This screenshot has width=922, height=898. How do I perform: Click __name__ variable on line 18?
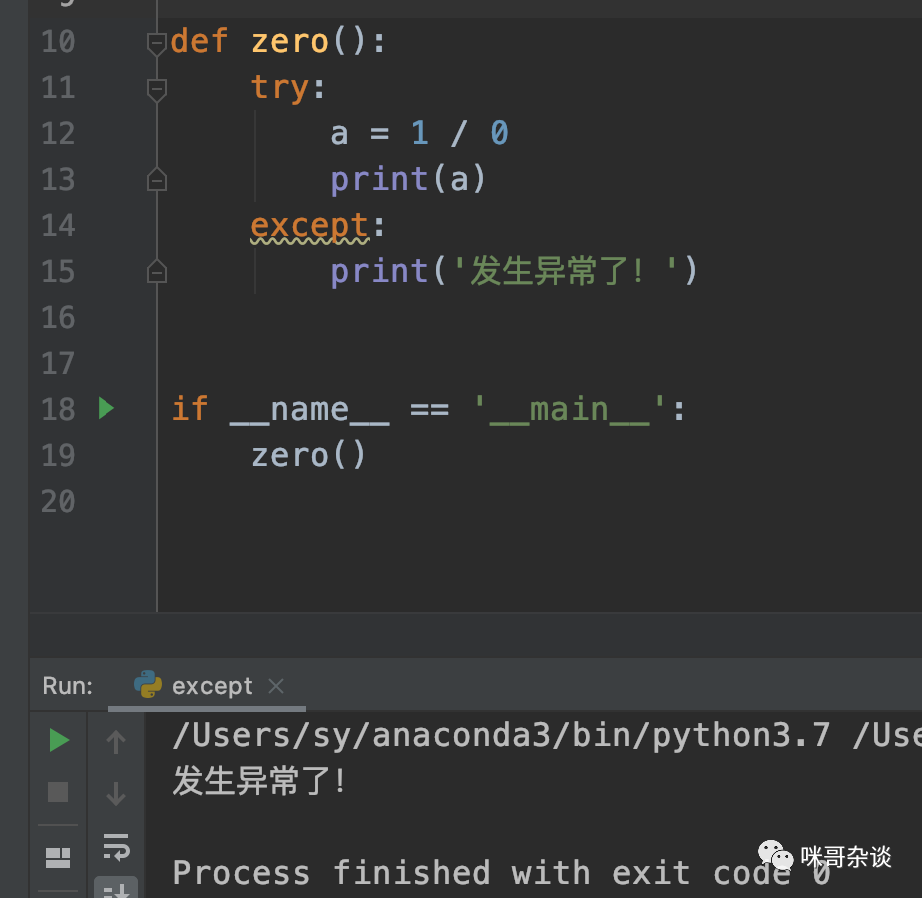309,410
